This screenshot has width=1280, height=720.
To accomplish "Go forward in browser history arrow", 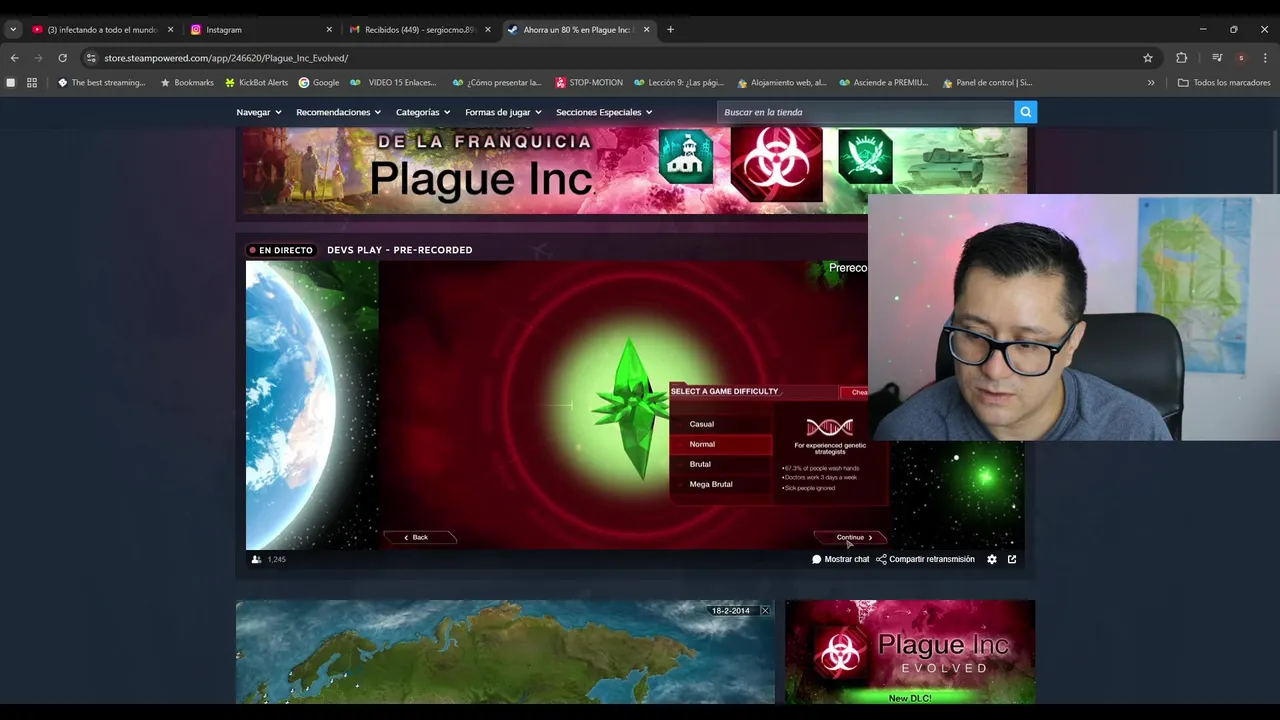I will tap(38, 58).
